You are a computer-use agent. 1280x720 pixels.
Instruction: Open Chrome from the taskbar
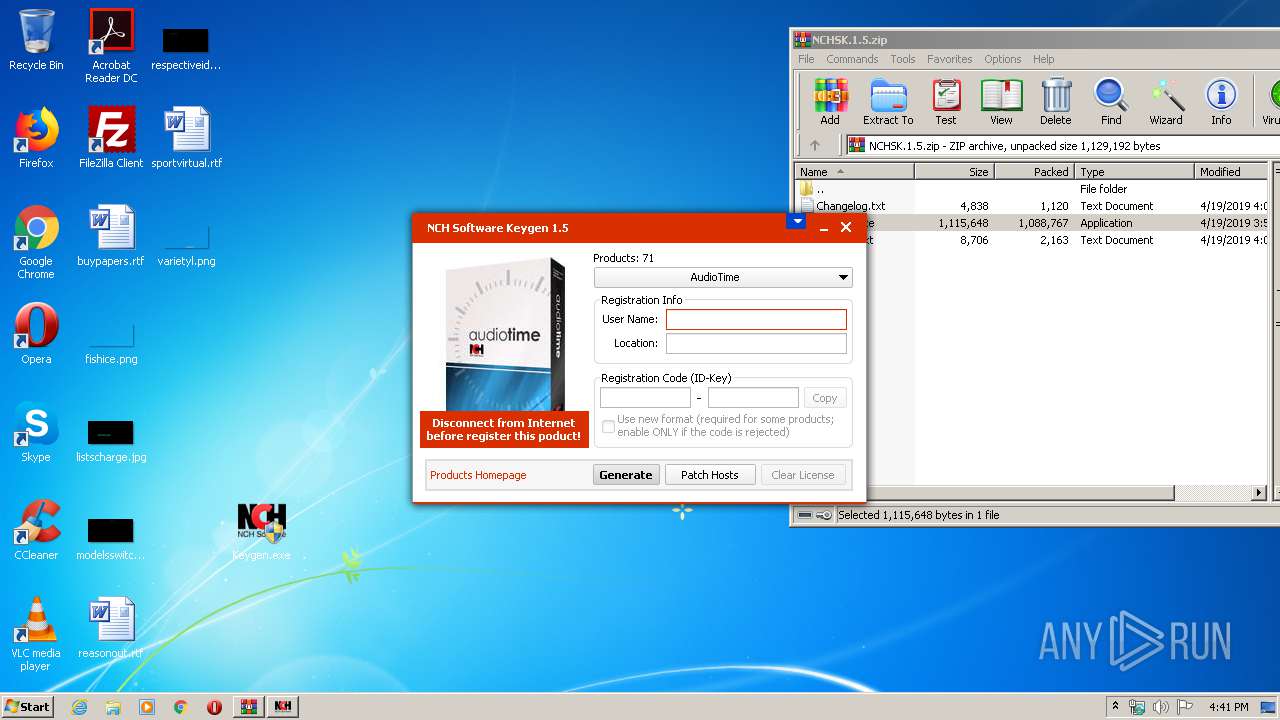(x=181, y=707)
